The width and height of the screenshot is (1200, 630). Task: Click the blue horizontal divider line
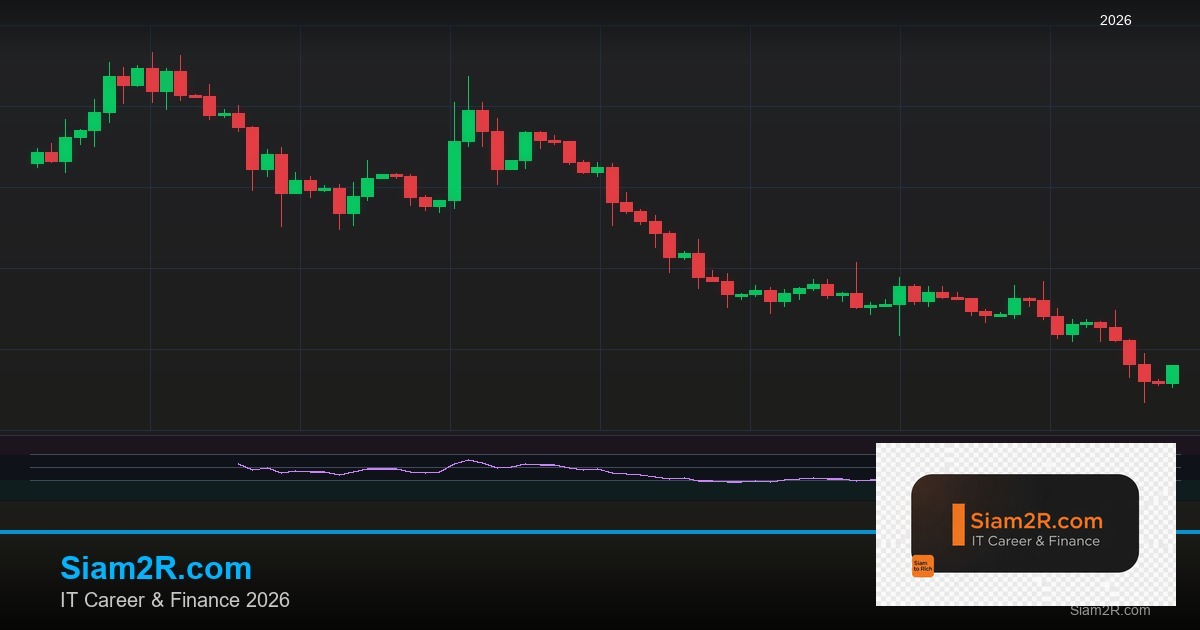(x=400, y=532)
